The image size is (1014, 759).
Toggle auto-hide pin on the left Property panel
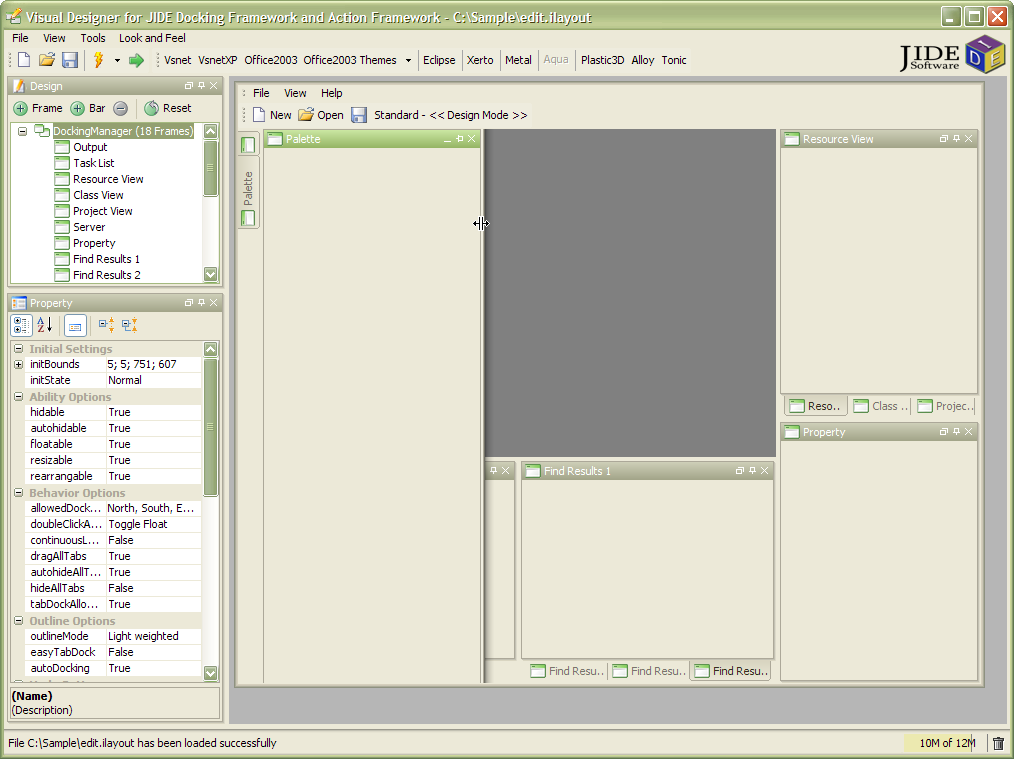point(201,303)
